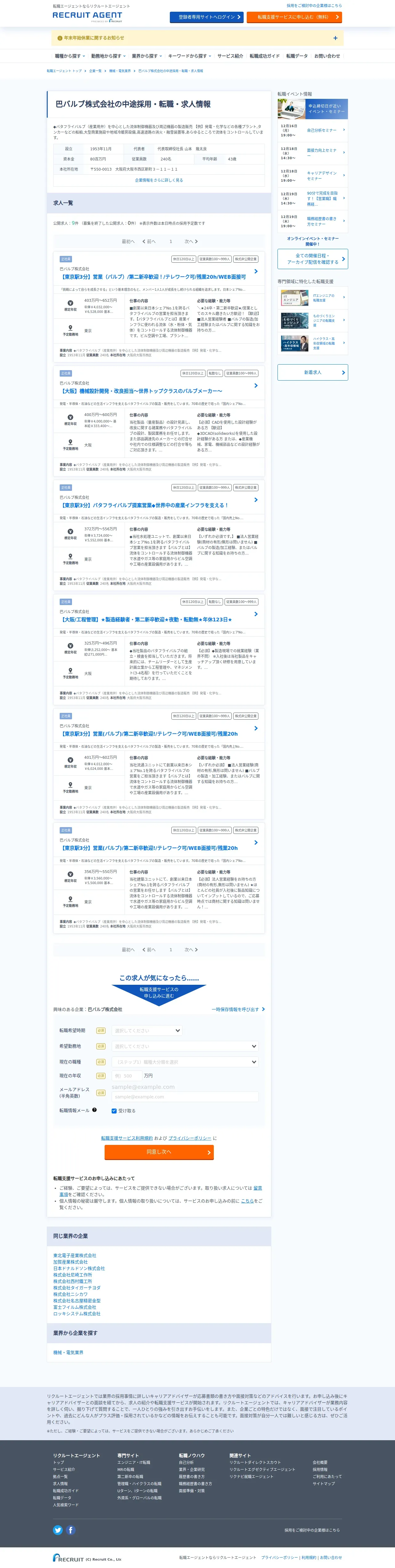Click arrow next to 一時保存情報を呼び出す
This screenshot has width=395, height=1568.
coord(263,1009)
